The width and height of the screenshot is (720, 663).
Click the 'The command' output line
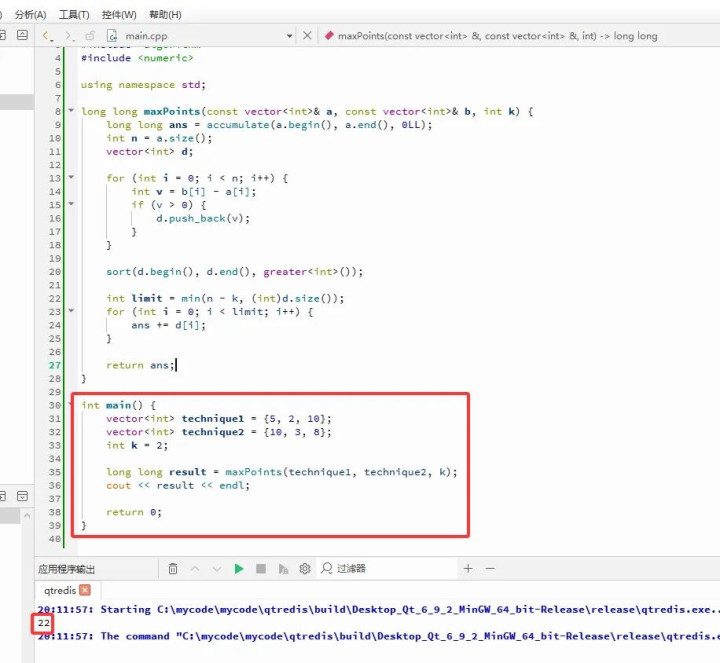(378, 636)
